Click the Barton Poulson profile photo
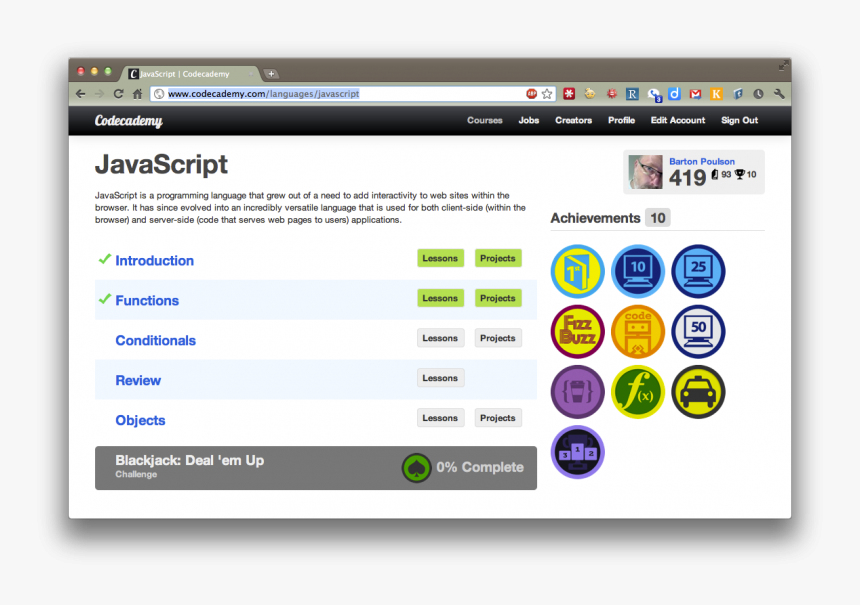 [x=646, y=172]
